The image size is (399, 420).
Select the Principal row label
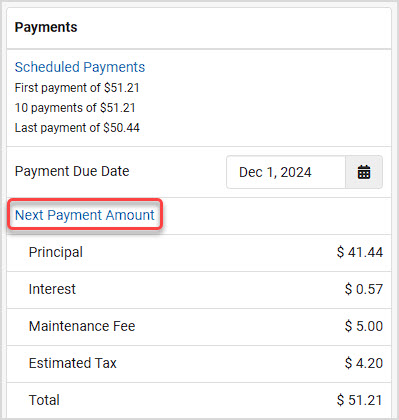[x=56, y=252]
